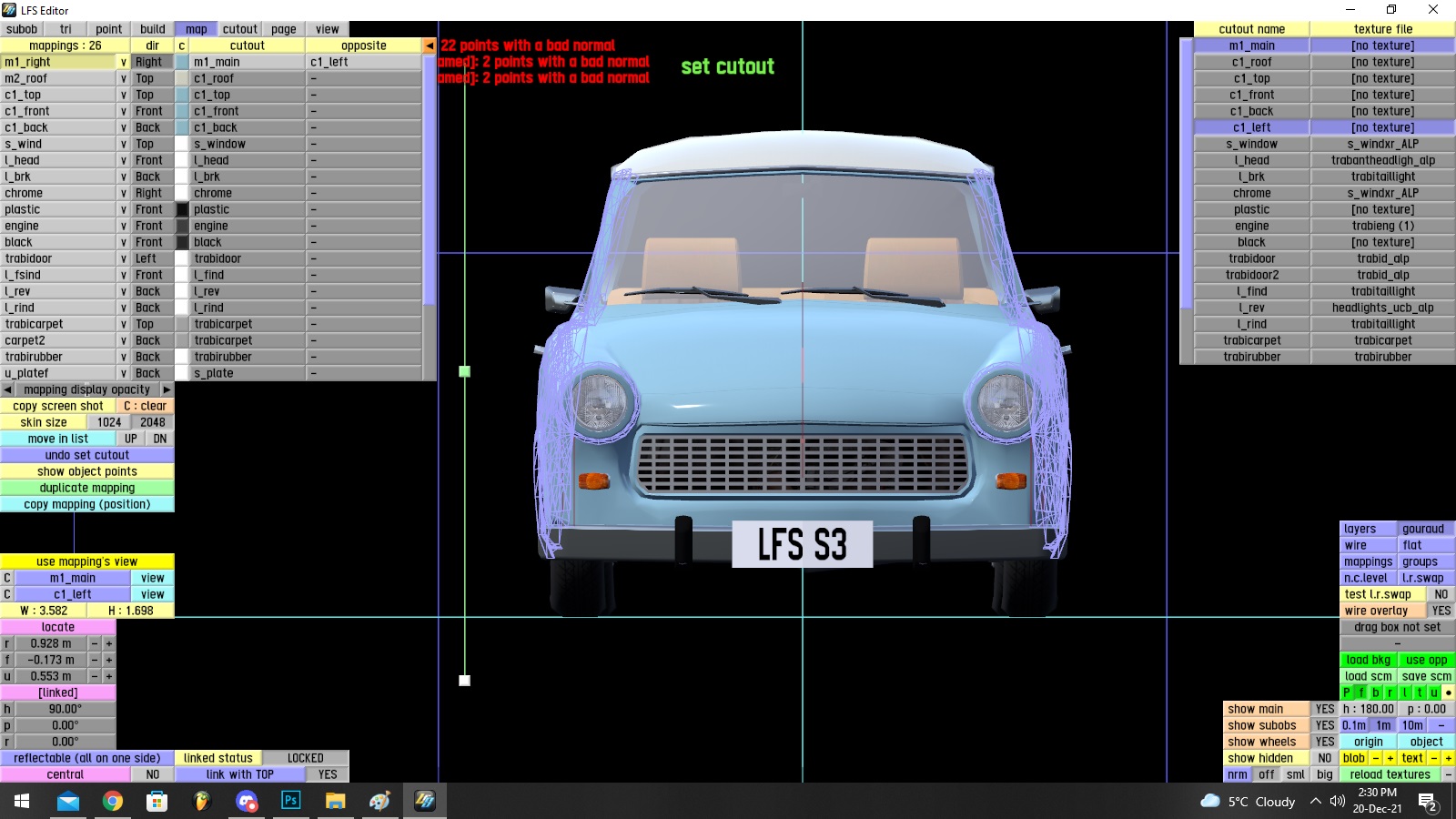Viewport: 1456px width, 819px height.
Task: Toggle wire overlay YES value
Action: pyautogui.click(x=1441, y=611)
